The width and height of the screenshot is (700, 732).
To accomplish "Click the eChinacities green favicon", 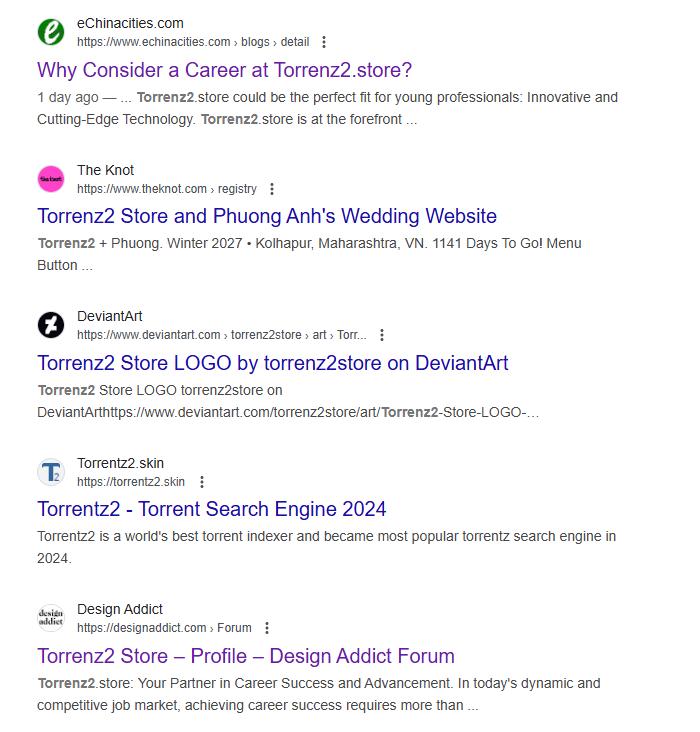I will pyautogui.click(x=51, y=32).
